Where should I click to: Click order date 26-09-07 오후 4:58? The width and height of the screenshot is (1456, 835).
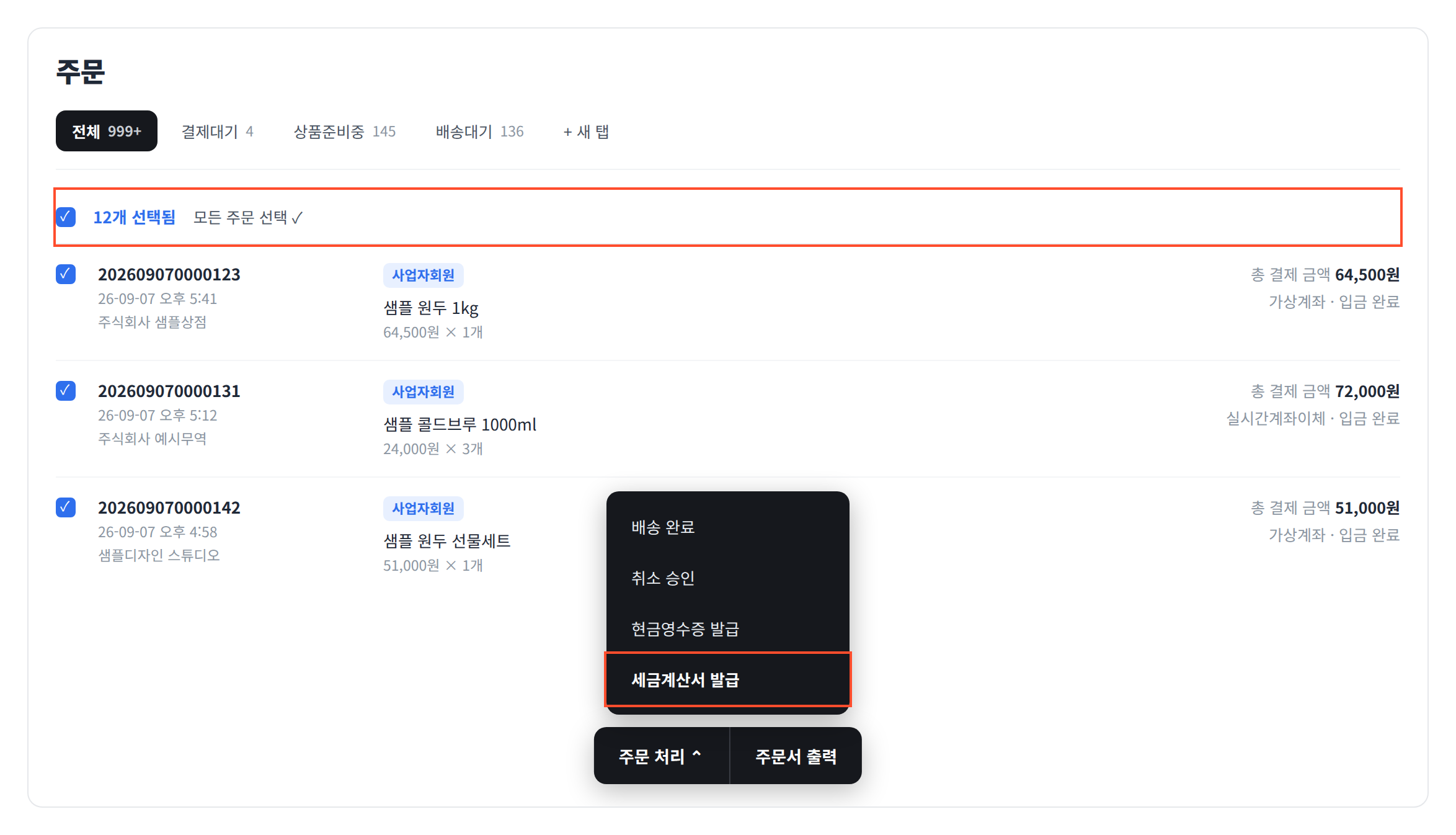158,532
